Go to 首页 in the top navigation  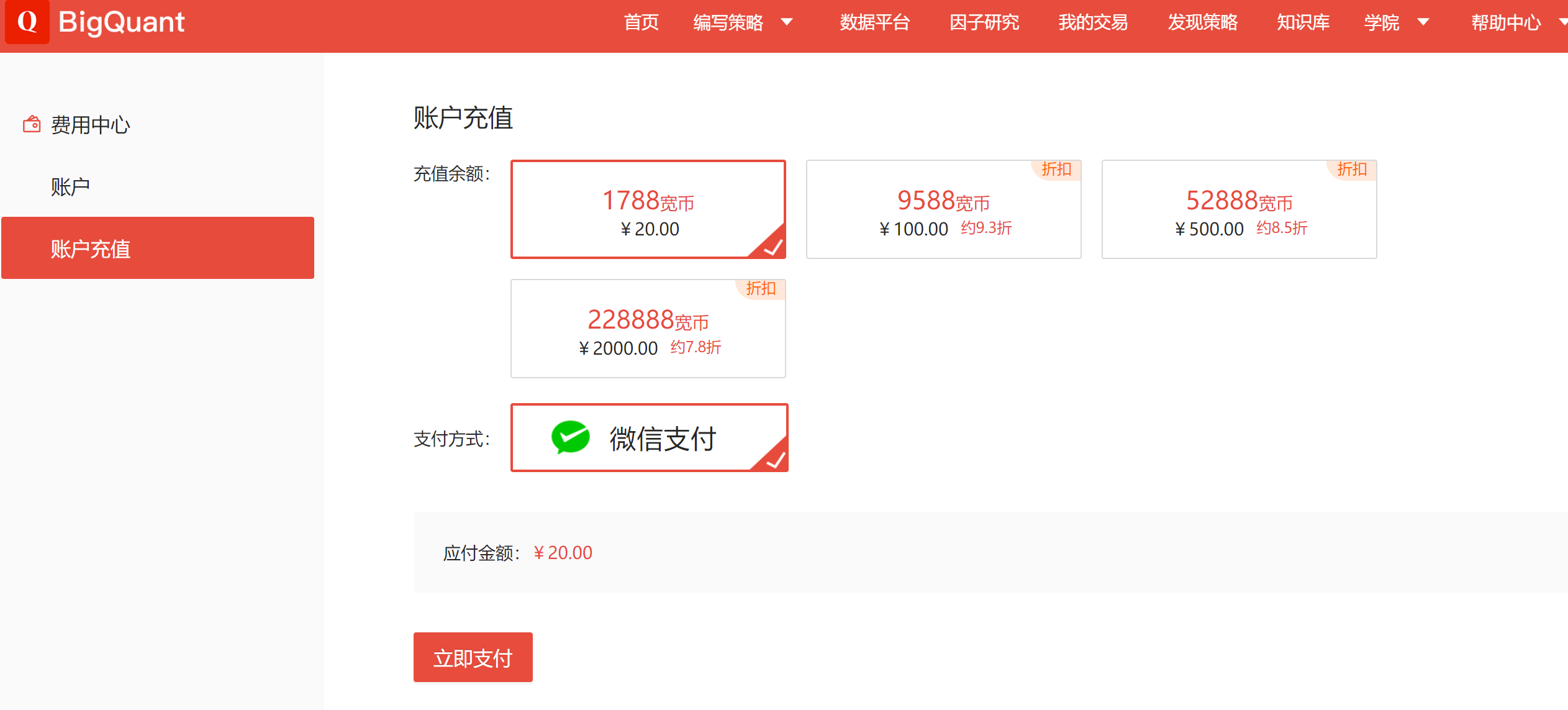[641, 22]
